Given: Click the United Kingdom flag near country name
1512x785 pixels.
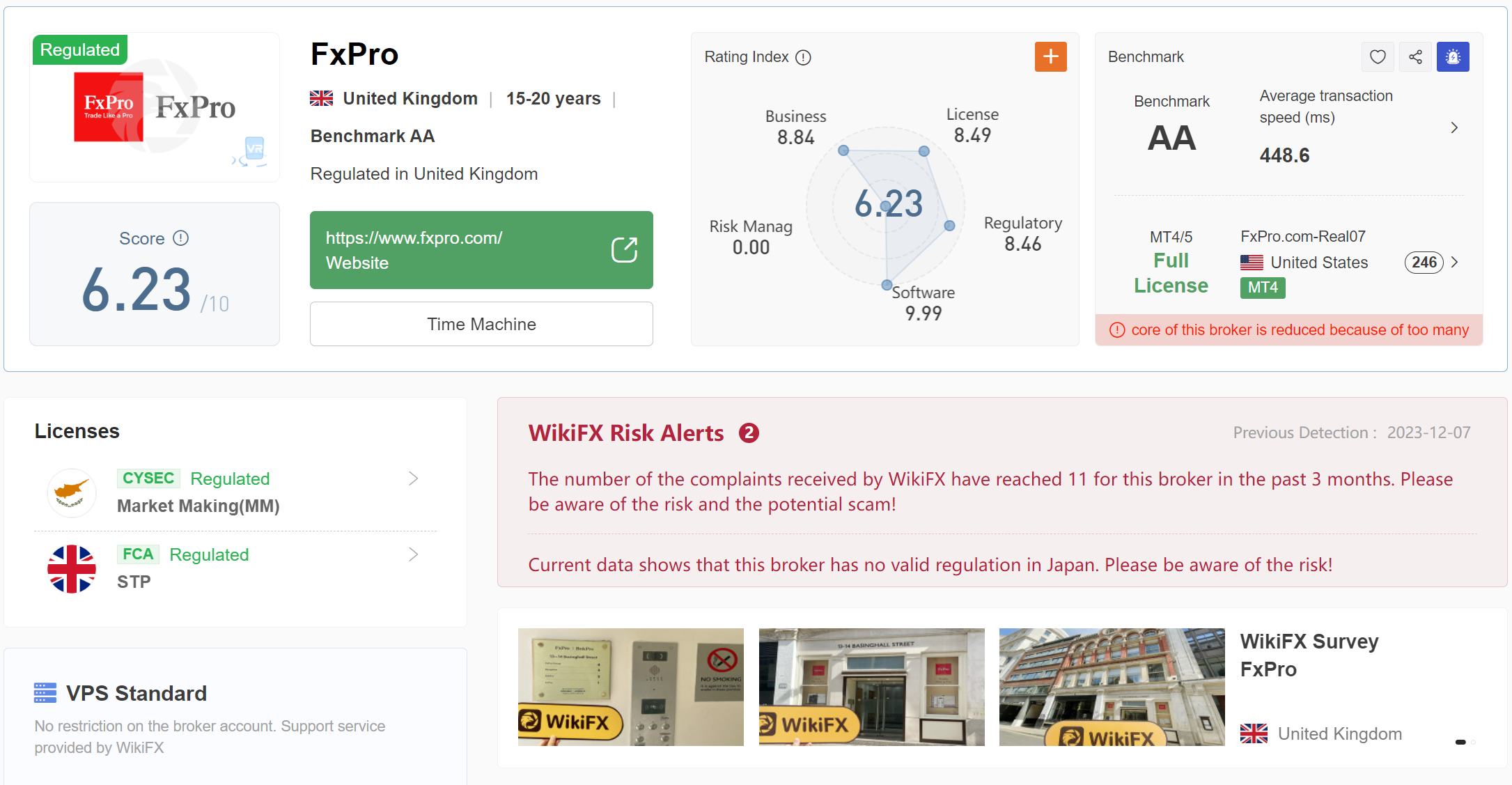Looking at the screenshot, I should click(x=321, y=98).
